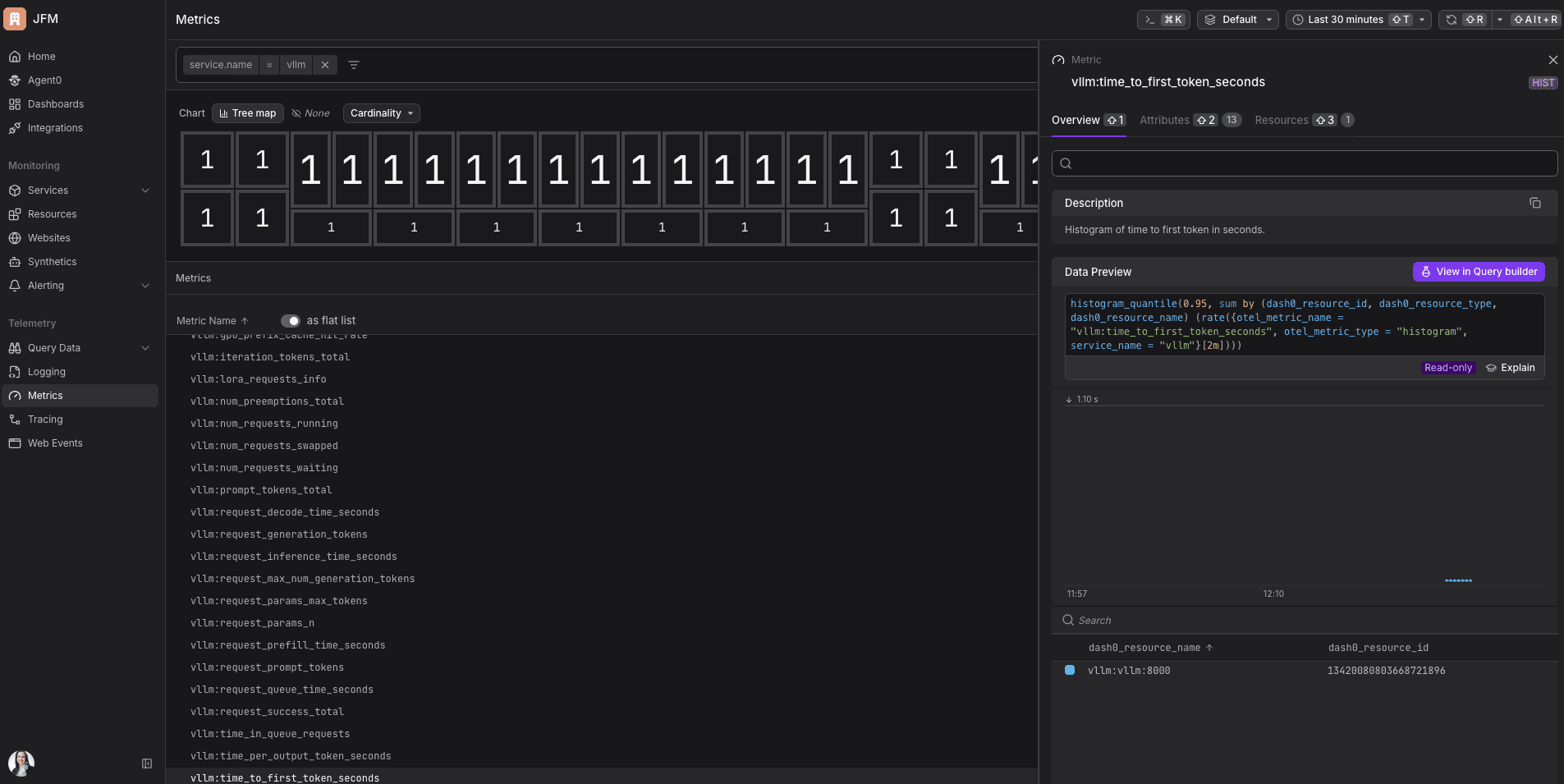Open Synthetics monitoring page
1564x784 pixels.
(x=52, y=262)
